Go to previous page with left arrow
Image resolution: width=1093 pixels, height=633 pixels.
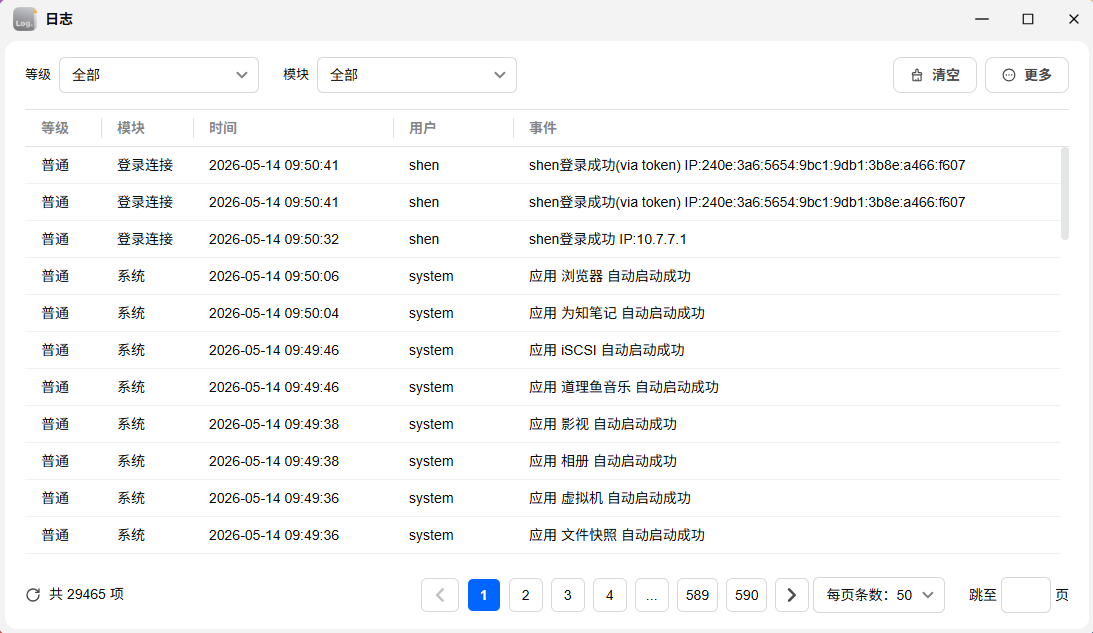tap(440, 595)
